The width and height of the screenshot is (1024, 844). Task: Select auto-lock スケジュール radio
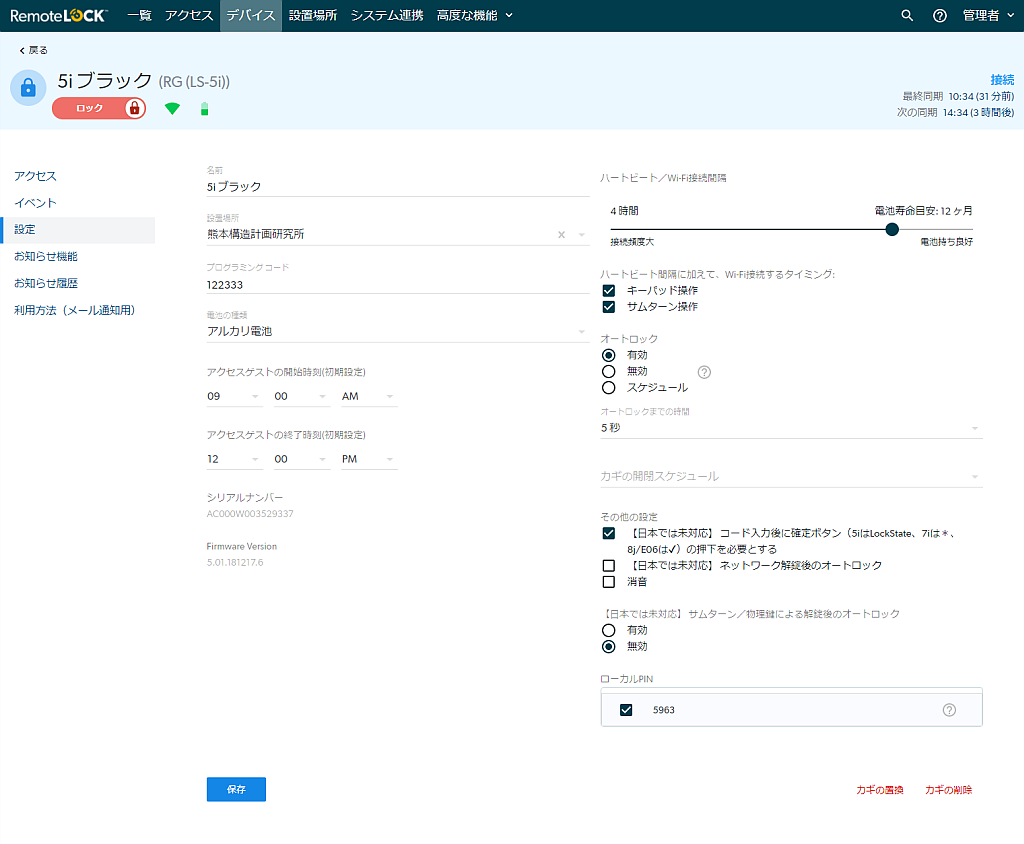[609, 388]
